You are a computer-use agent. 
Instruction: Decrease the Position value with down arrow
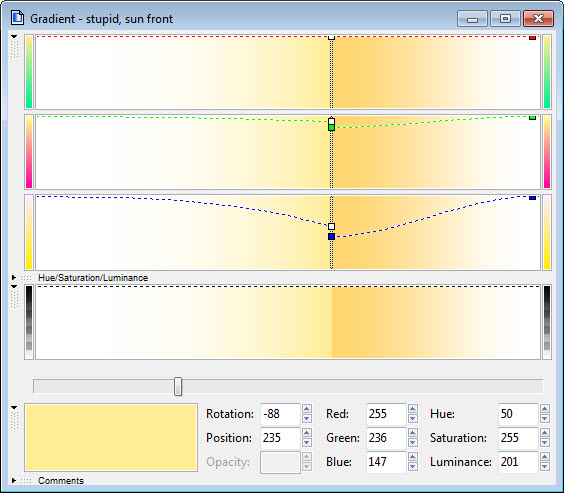coord(307,443)
